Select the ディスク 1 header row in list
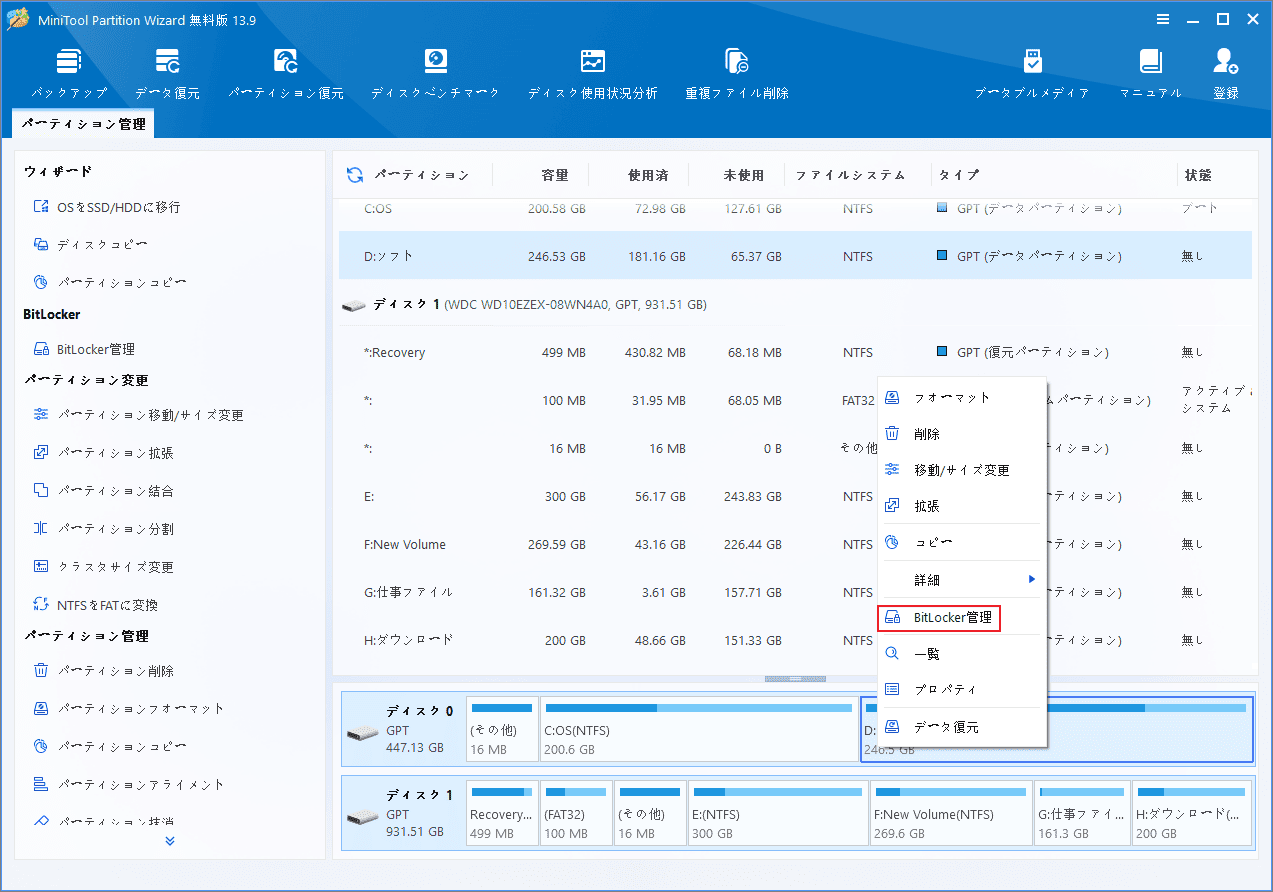The height and width of the screenshot is (892, 1273). (795, 304)
